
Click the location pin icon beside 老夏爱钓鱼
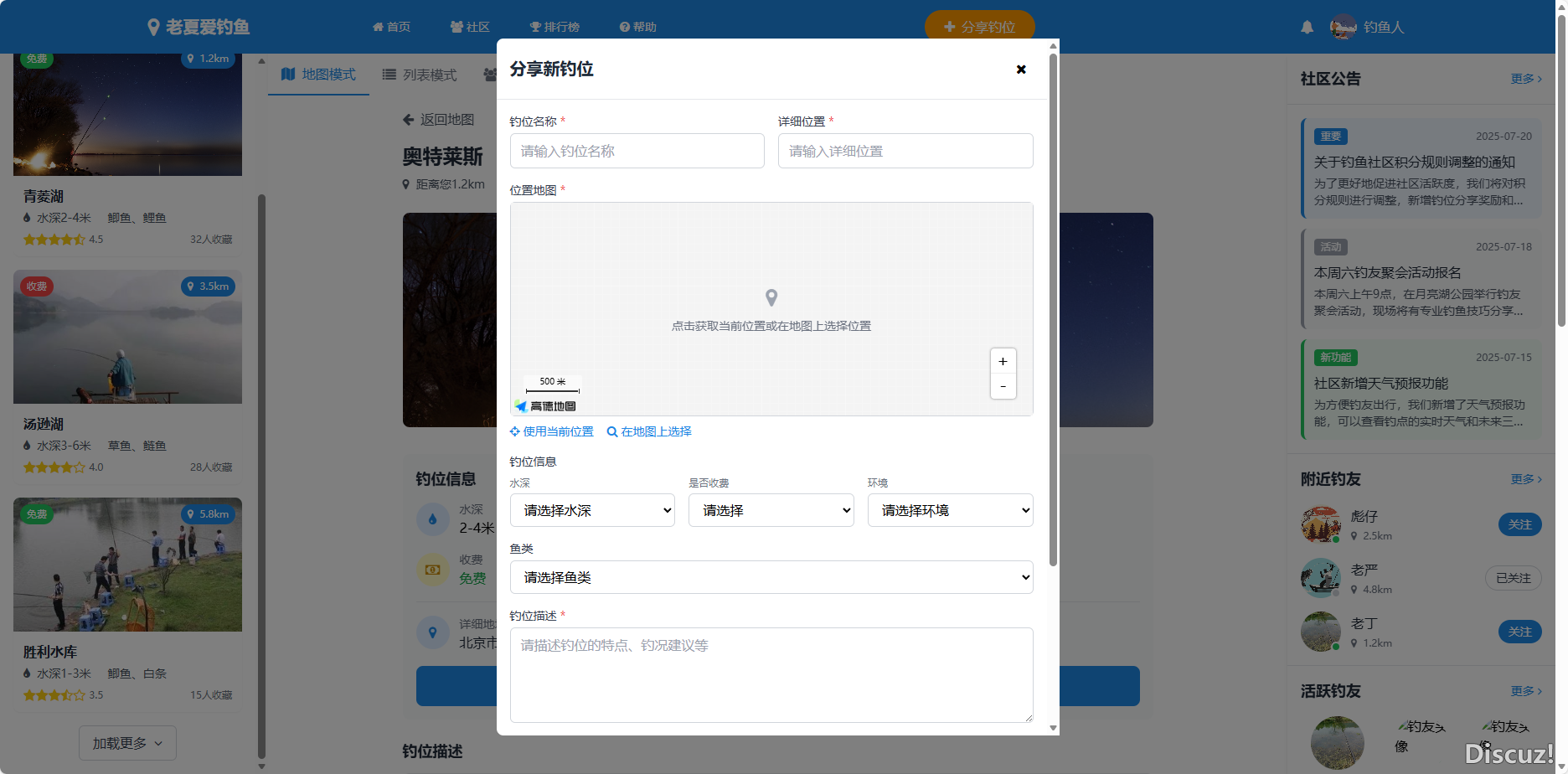pos(153,26)
